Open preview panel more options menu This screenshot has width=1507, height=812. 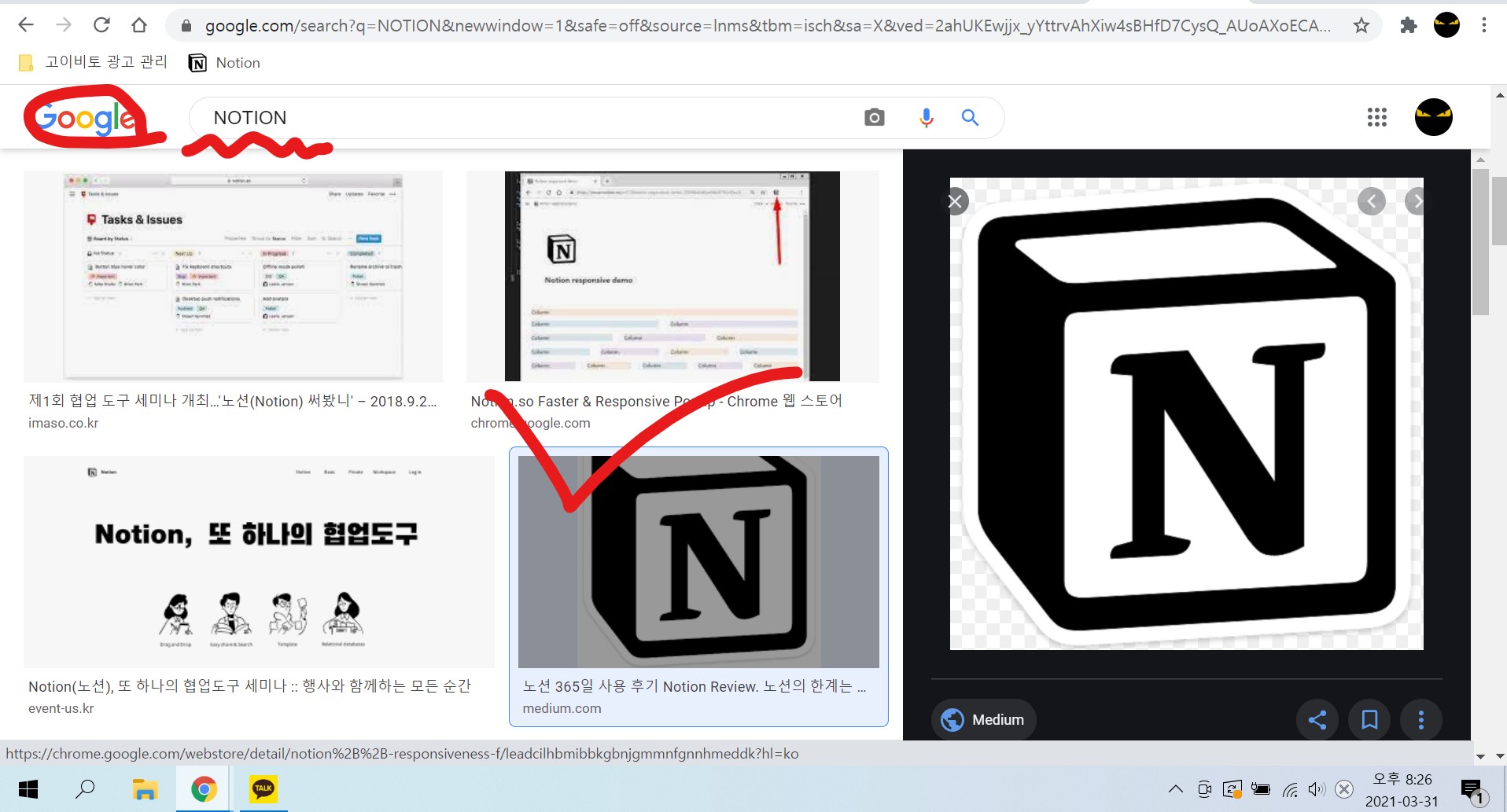point(1420,719)
